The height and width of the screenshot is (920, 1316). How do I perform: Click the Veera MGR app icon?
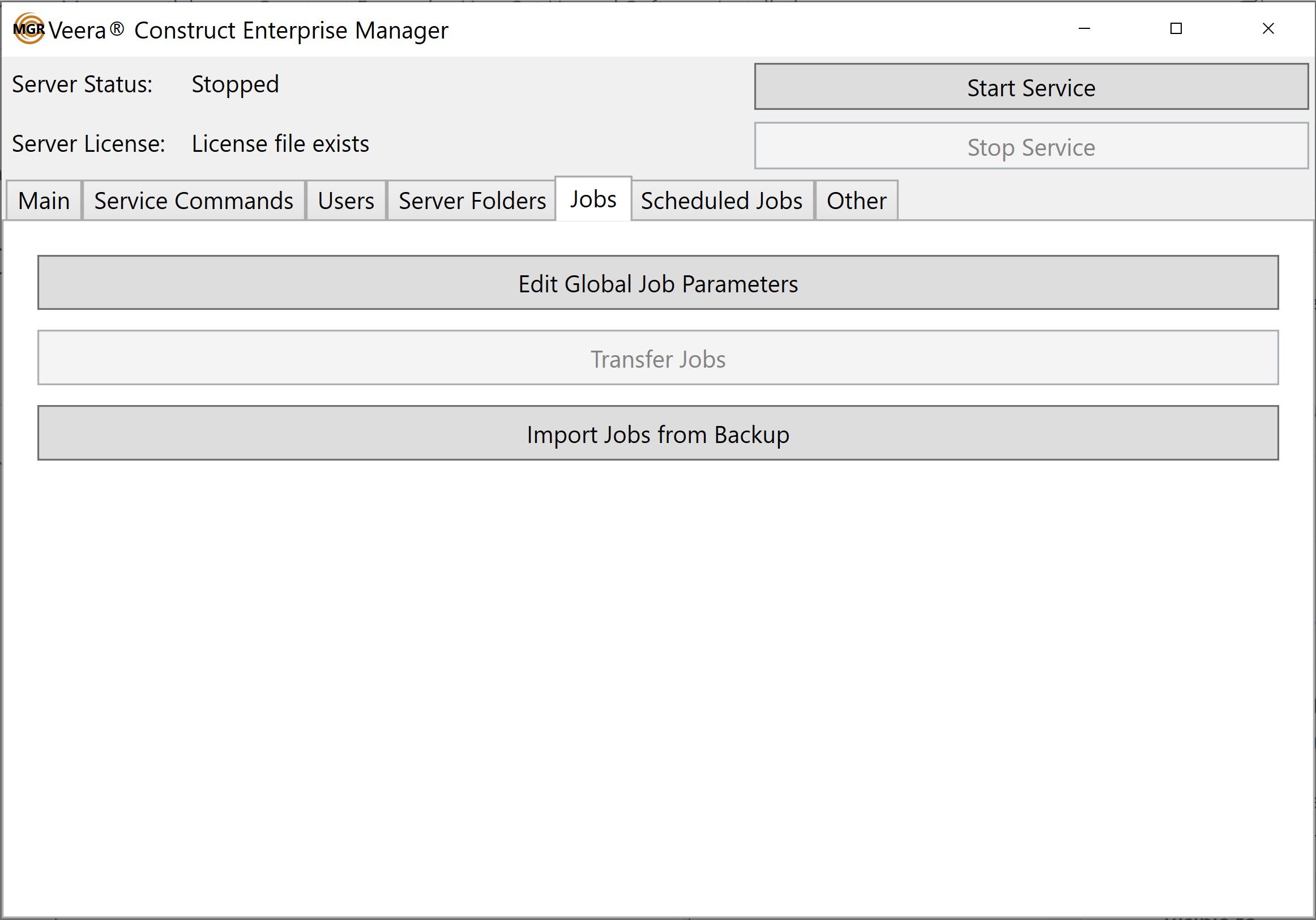point(29,29)
